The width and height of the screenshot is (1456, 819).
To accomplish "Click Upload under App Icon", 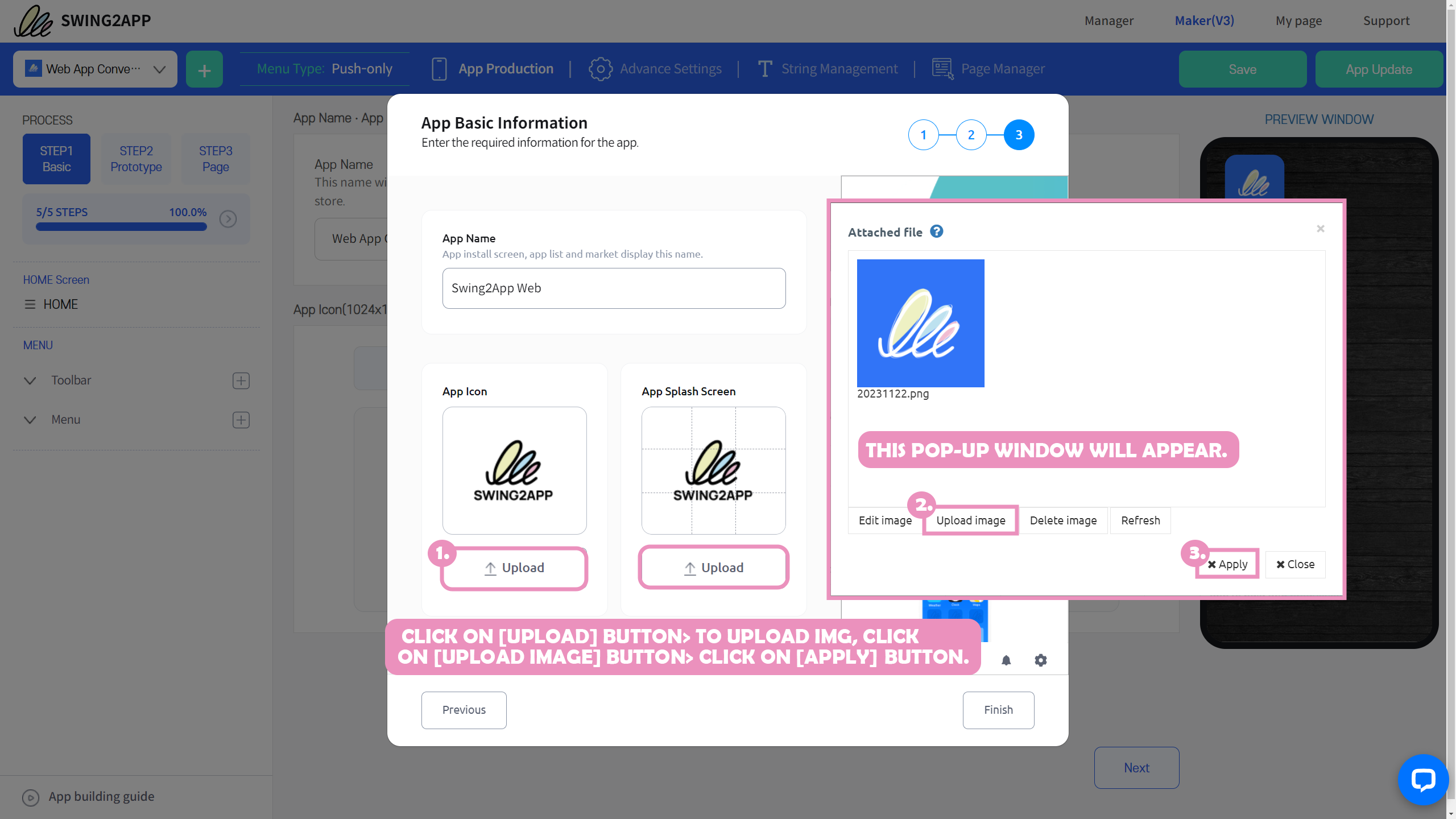I will point(514,568).
